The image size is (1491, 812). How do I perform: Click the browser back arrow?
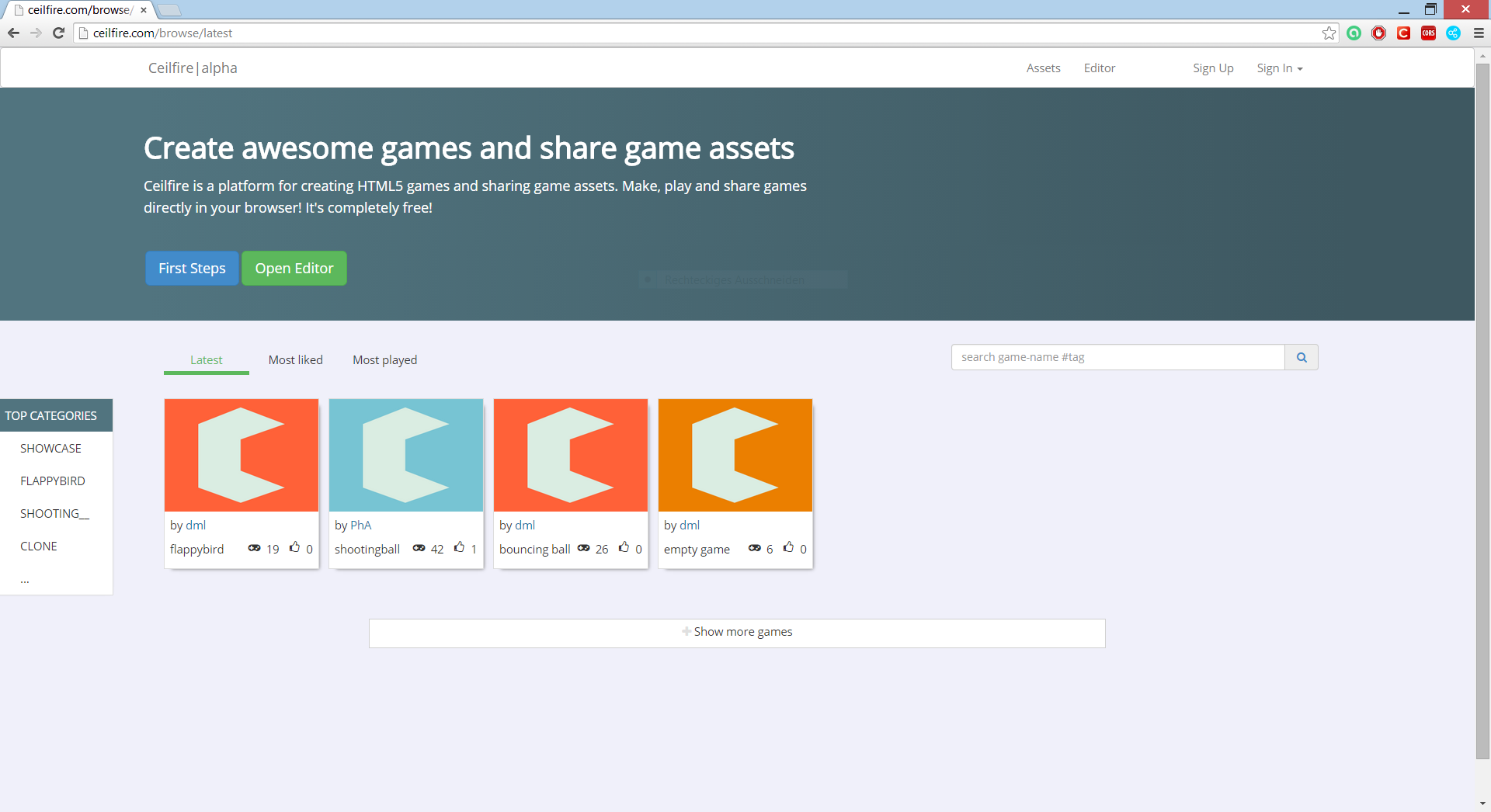(13, 33)
